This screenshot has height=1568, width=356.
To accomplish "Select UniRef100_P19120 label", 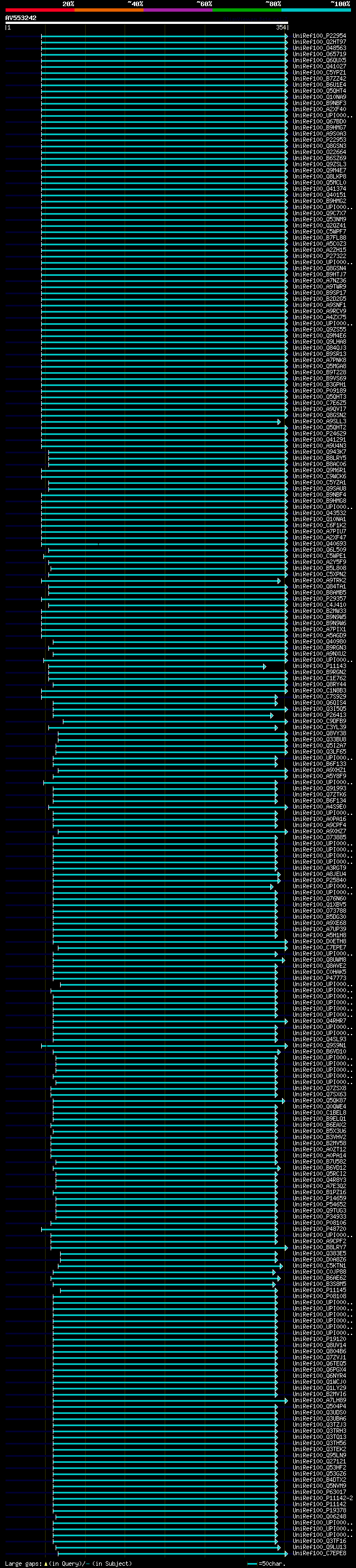I will (319, 1339).
